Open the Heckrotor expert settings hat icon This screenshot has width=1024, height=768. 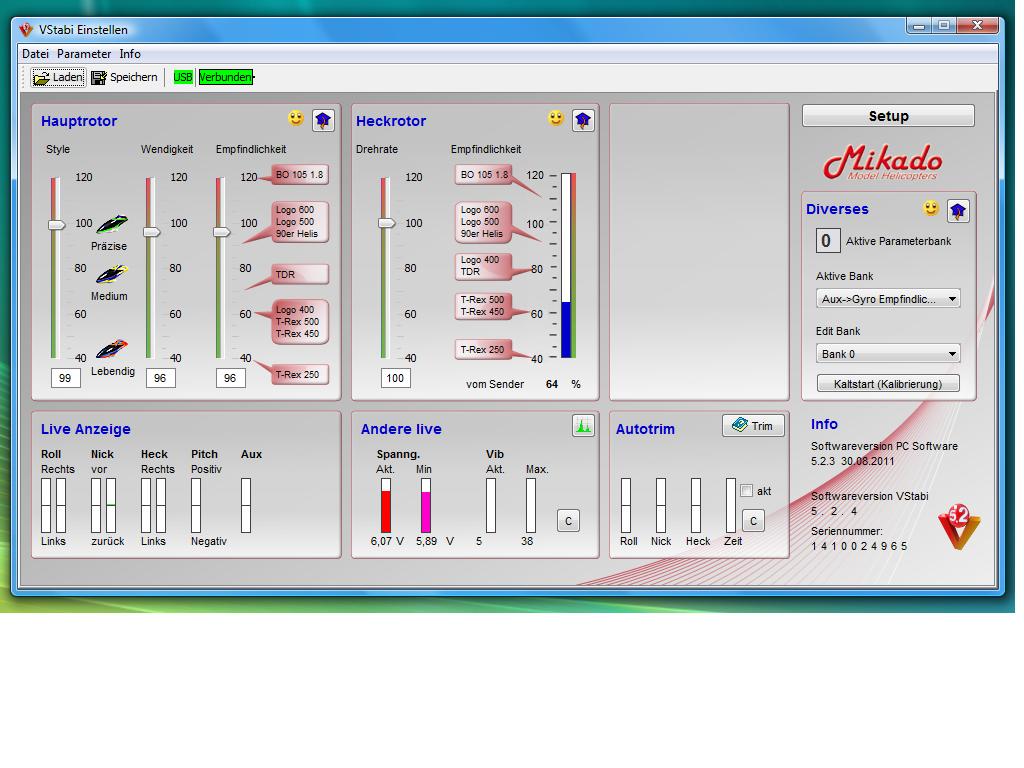583,120
